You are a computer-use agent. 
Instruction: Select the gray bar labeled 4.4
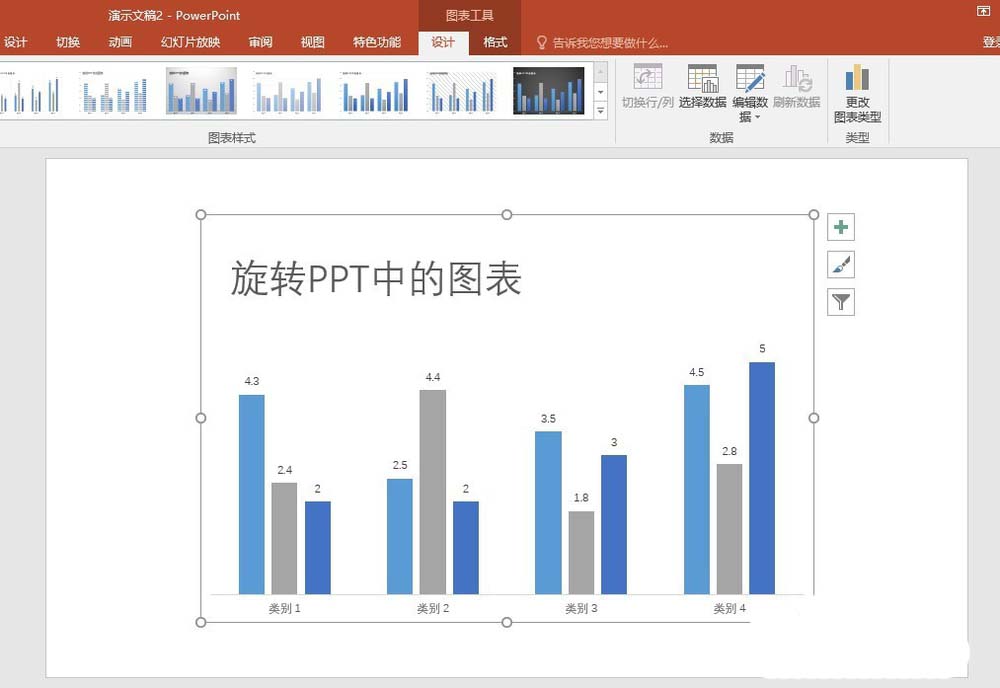(x=433, y=492)
